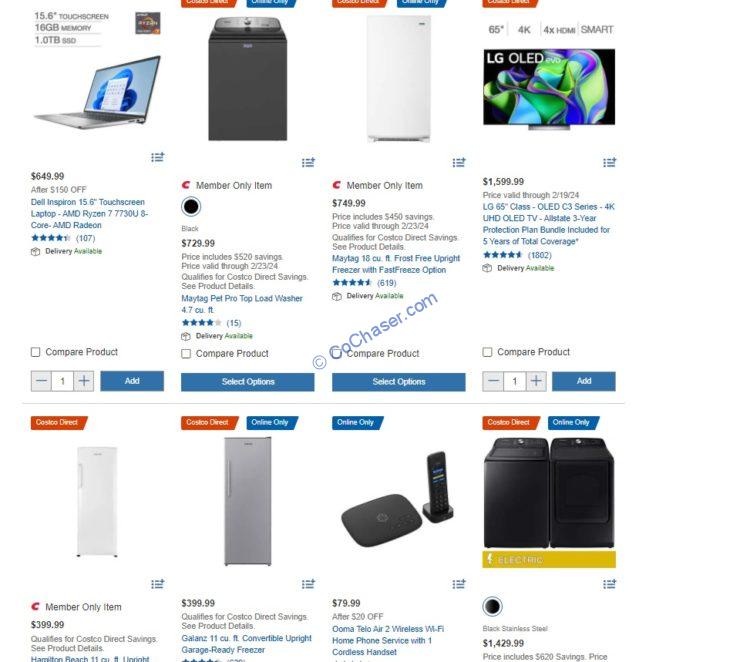The image size is (750, 662).
Task: Check Compare Product for Dell Inspiron laptop
Action: [x=35, y=352]
